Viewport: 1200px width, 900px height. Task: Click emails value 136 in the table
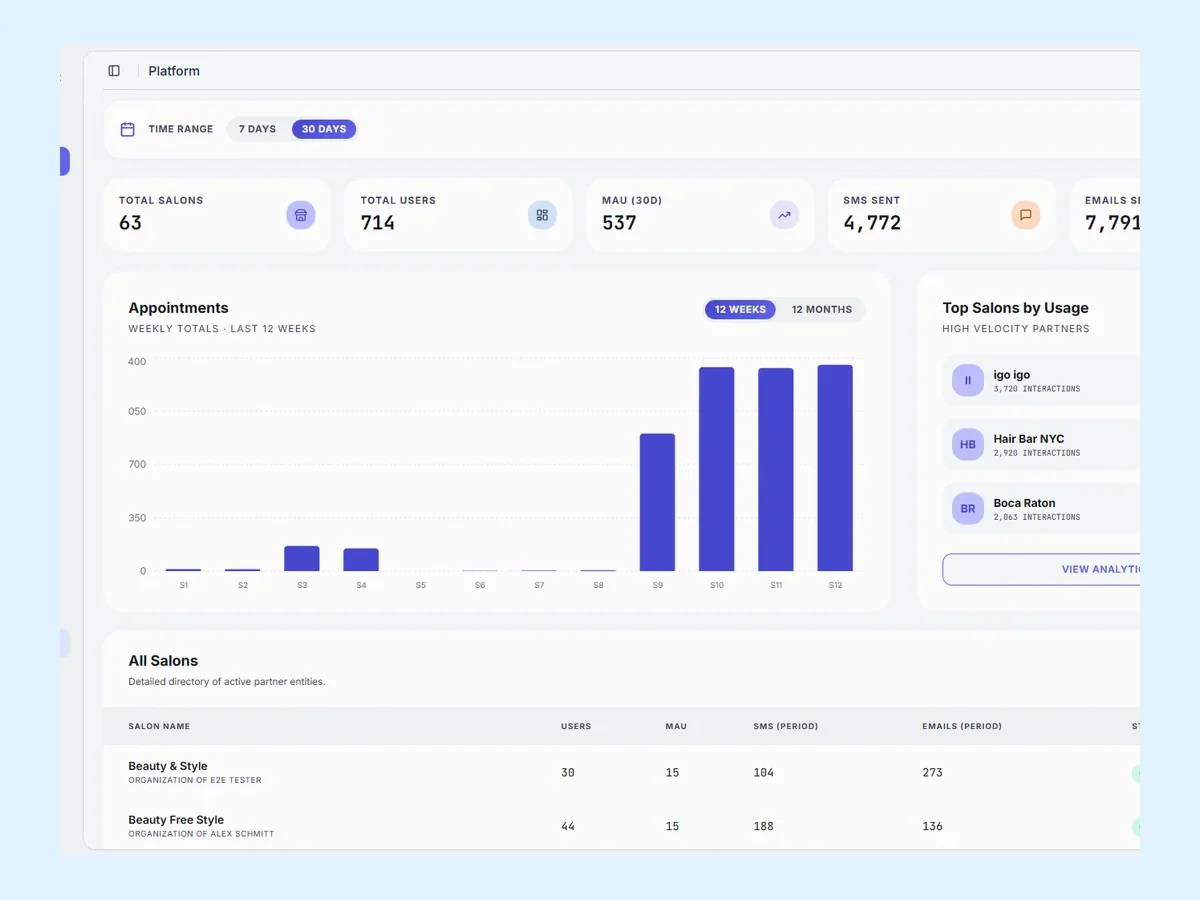coord(932,827)
